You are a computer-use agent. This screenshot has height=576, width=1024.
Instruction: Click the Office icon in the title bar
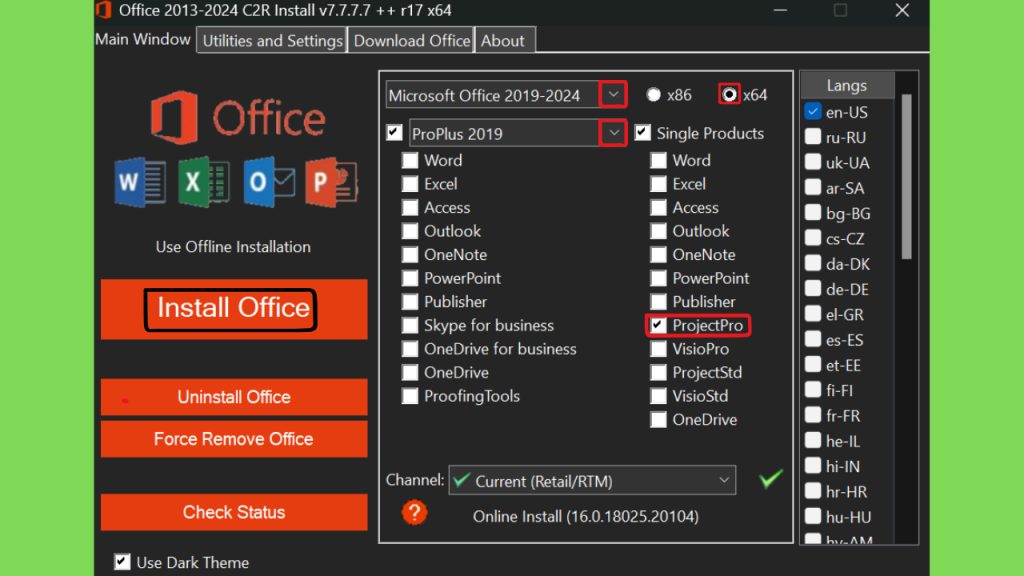coord(104,10)
